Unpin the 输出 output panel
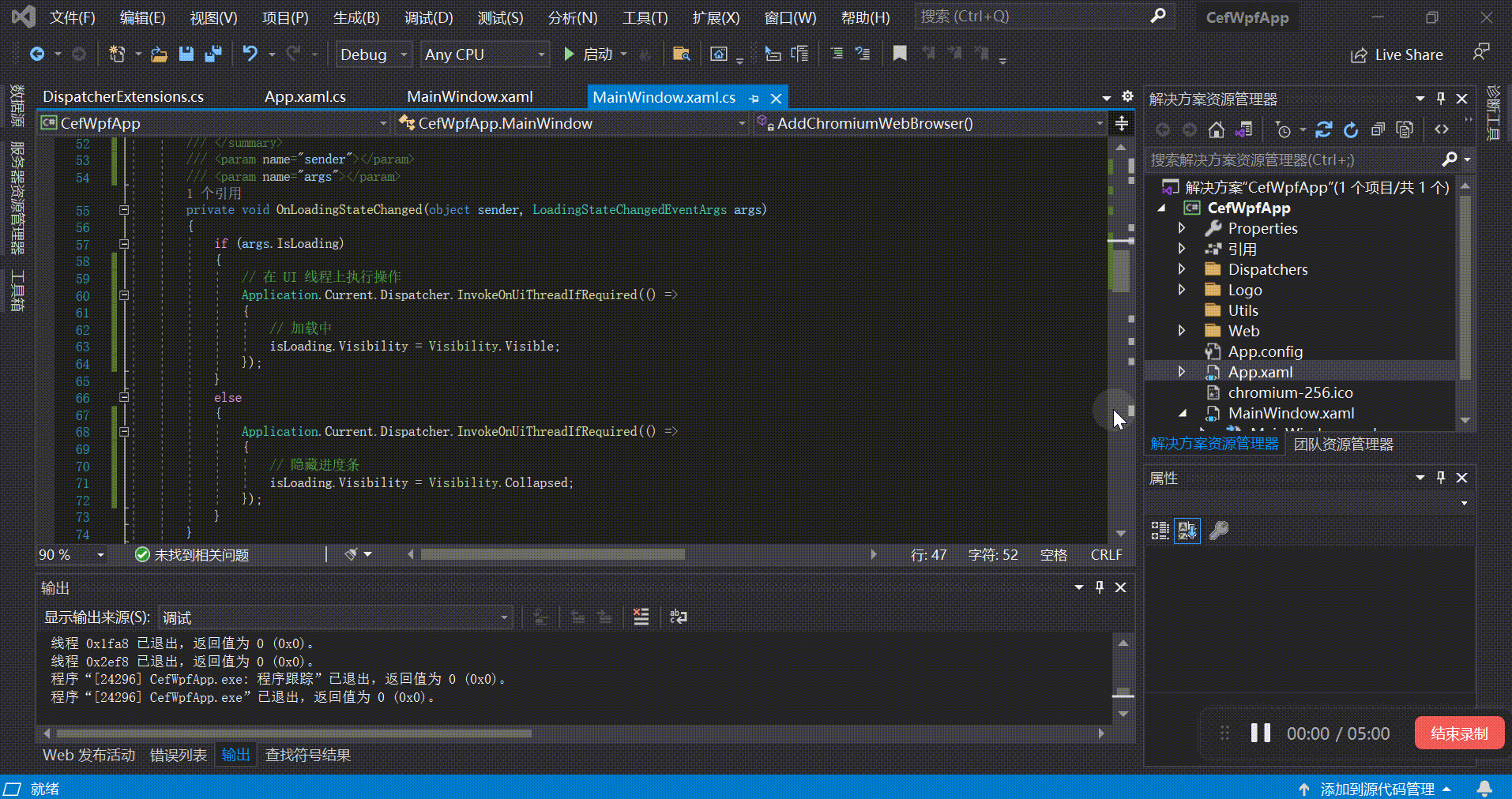 coord(1099,587)
